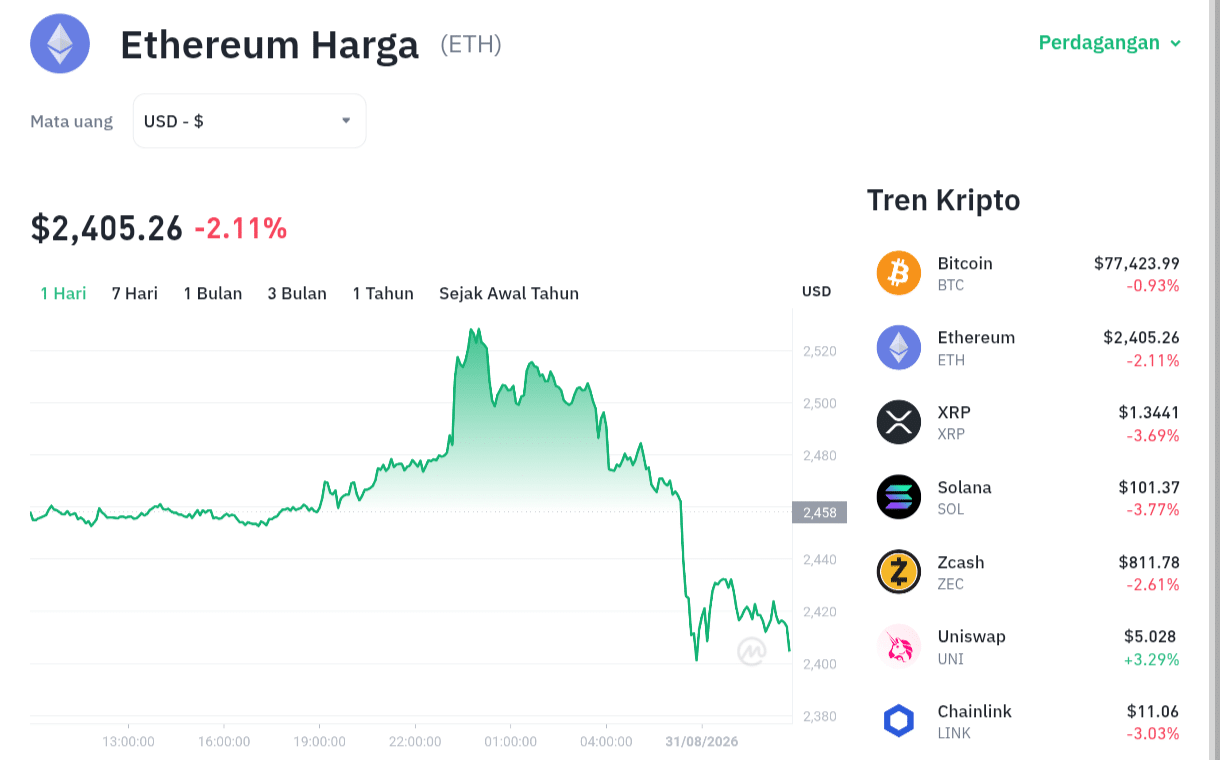Show the 3 Bulan chart range
Screen dimensions: 1220x760
(297, 293)
